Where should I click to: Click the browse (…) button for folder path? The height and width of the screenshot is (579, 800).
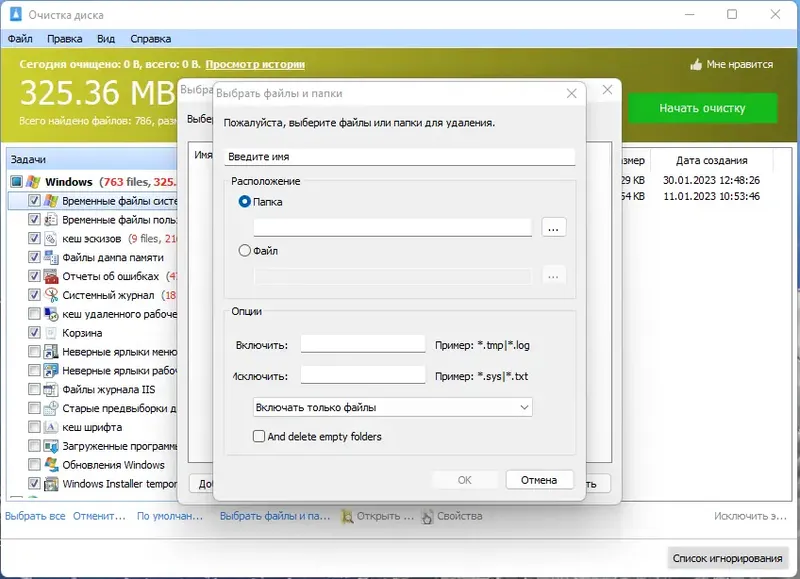coord(554,227)
